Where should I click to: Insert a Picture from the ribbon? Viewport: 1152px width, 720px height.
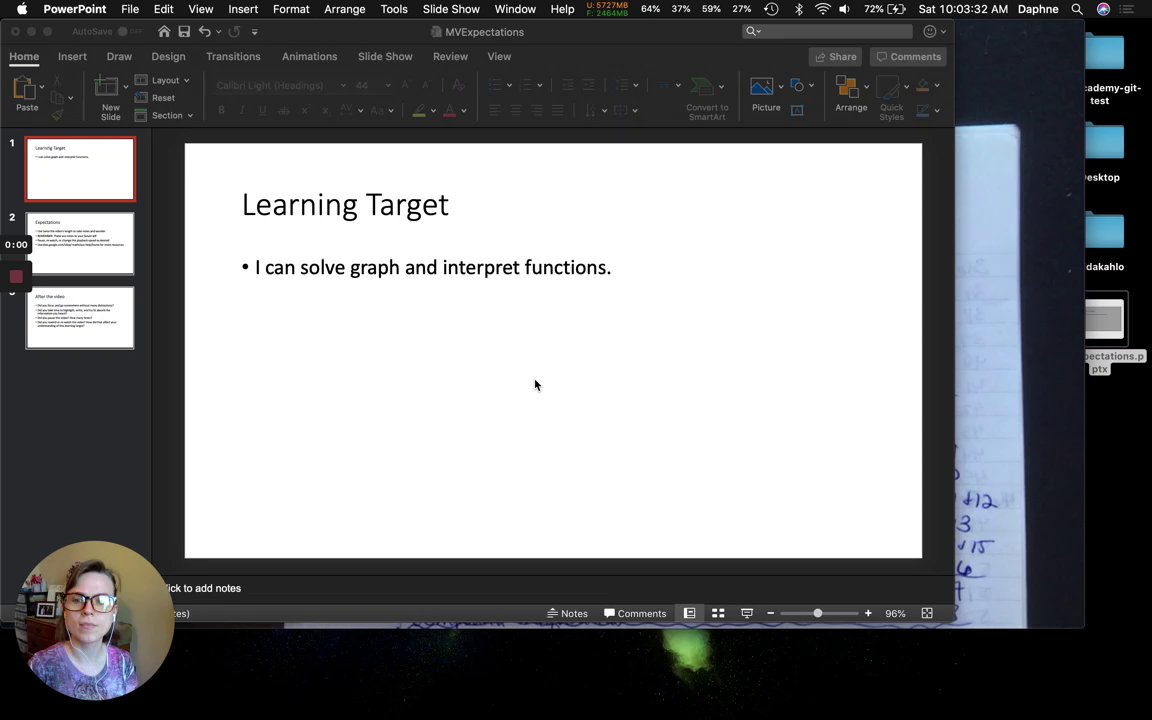pos(761,87)
